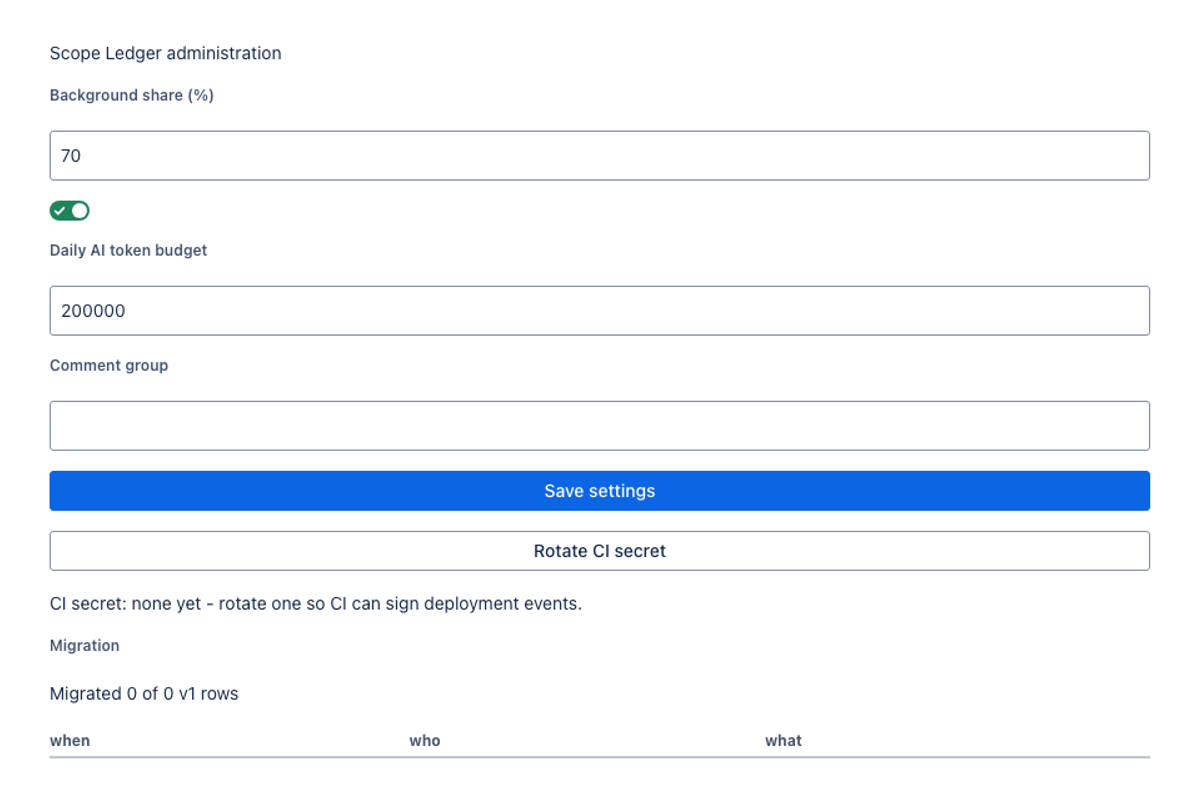The height and width of the screenshot is (798, 1200).
Task: Click the empty Comment group field
Action: (600, 426)
